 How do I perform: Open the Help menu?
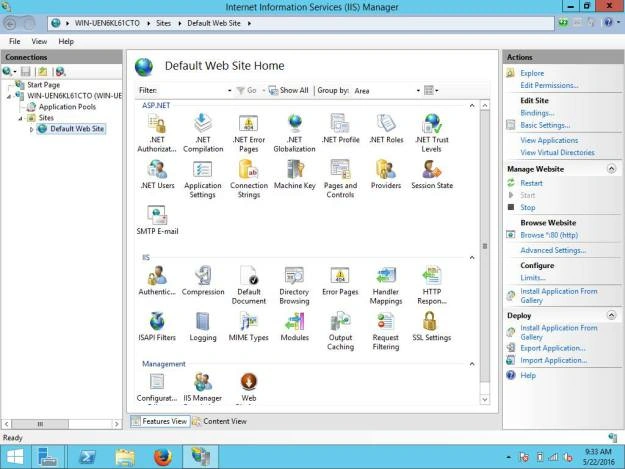click(66, 41)
